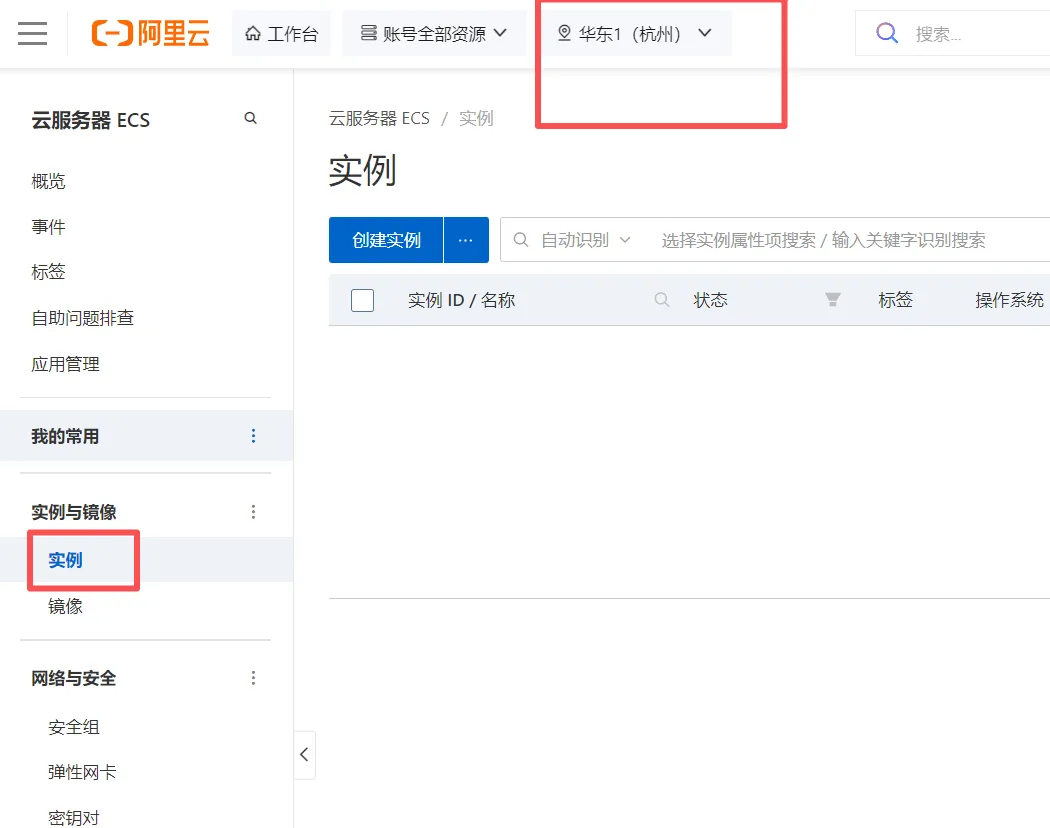
Task: Click the 网络与安全 section header
Action: 74,678
